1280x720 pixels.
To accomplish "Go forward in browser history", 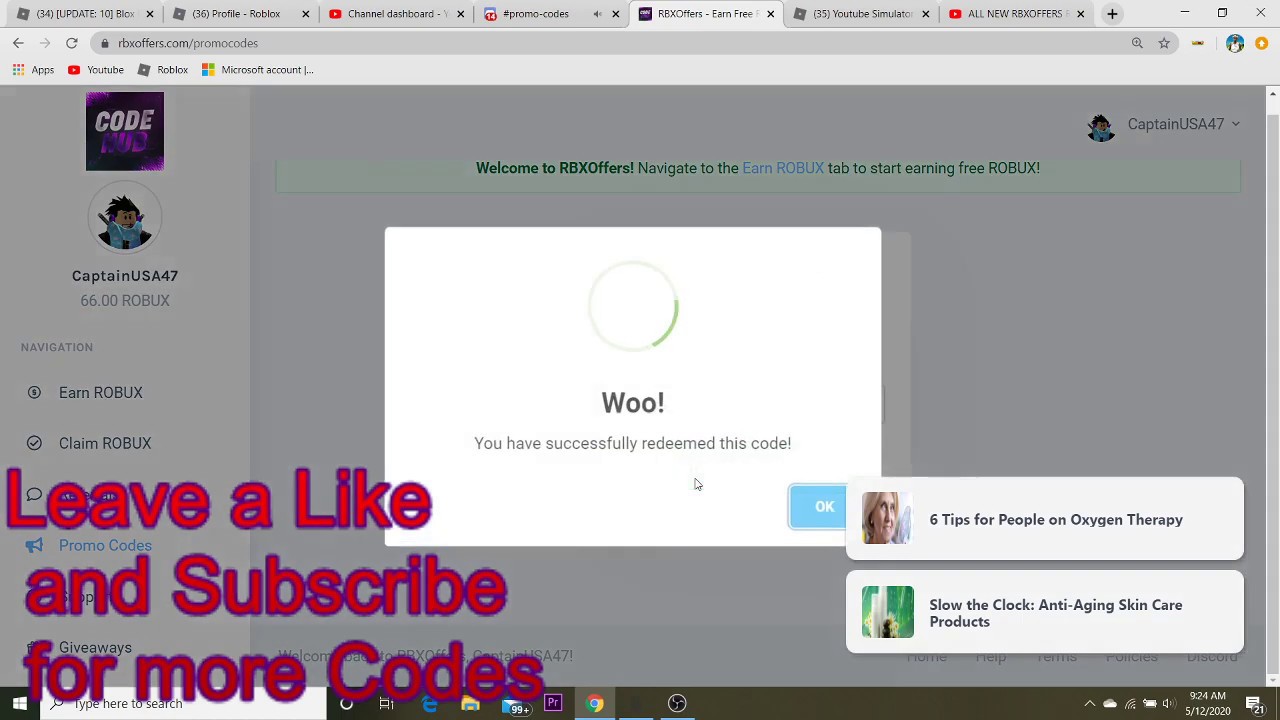I will click(x=45, y=43).
